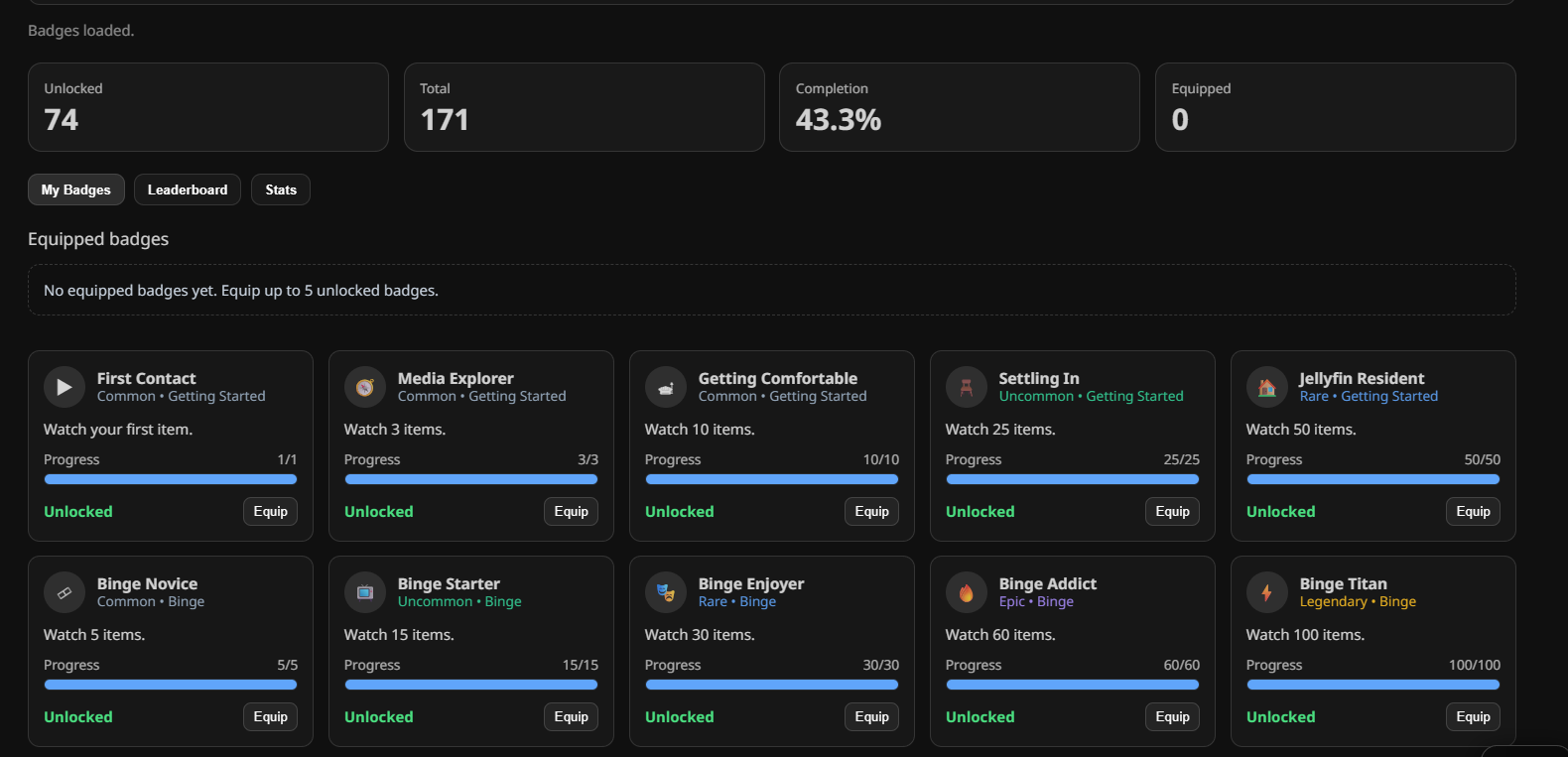The height and width of the screenshot is (757, 1568).
Task: Open the Stats tab
Action: pyautogui.click(x=281, y=189)
